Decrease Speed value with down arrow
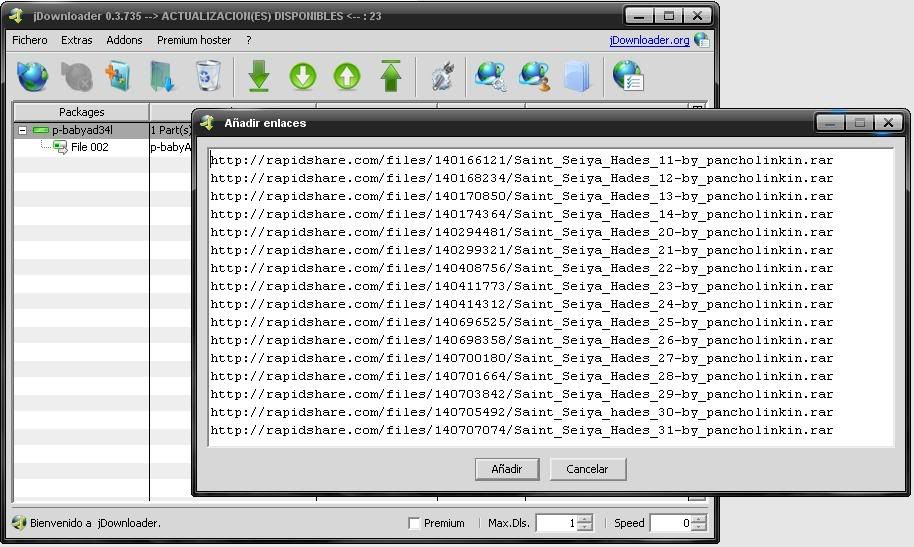 click(x=700, y=527)
